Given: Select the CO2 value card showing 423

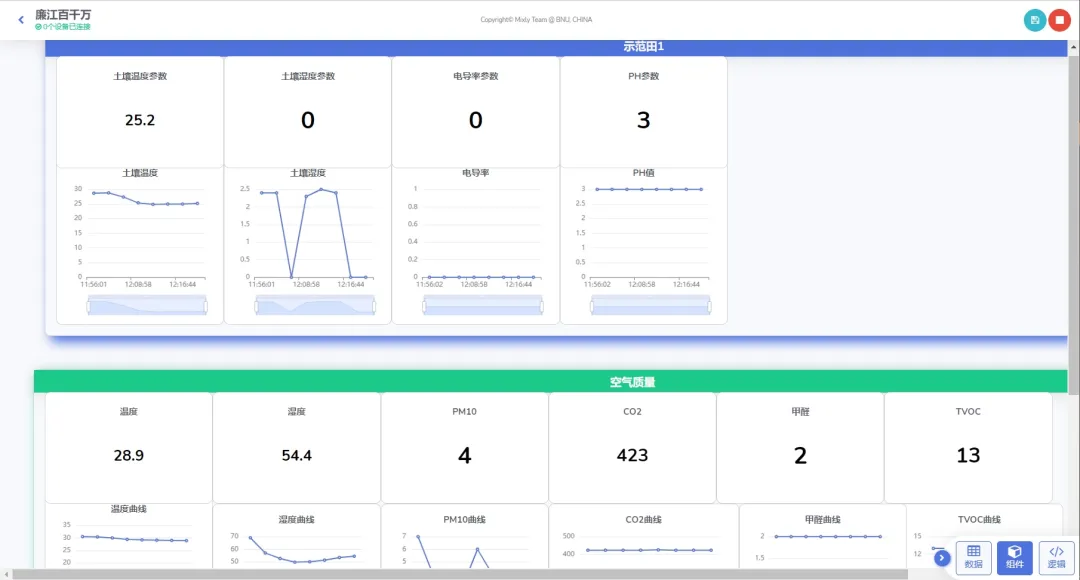Looking at the screenshot, I should pyautogui.click(x=632, y=447).
